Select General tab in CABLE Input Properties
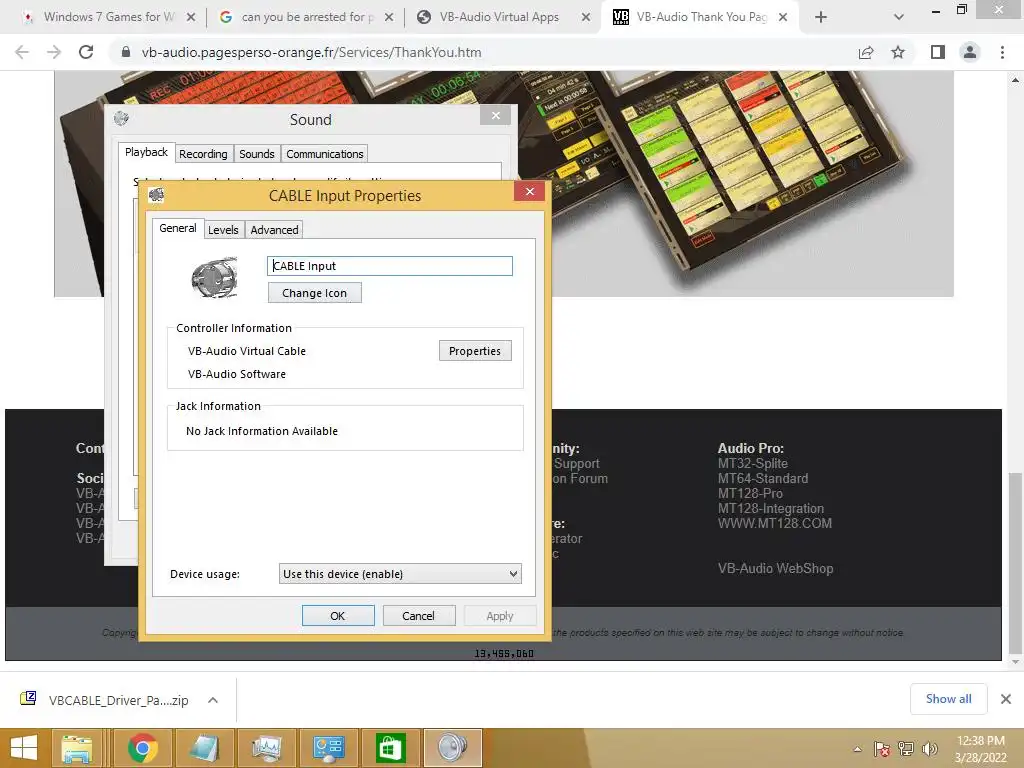This screenshot has width=1024, height=768. click(178, 228)
